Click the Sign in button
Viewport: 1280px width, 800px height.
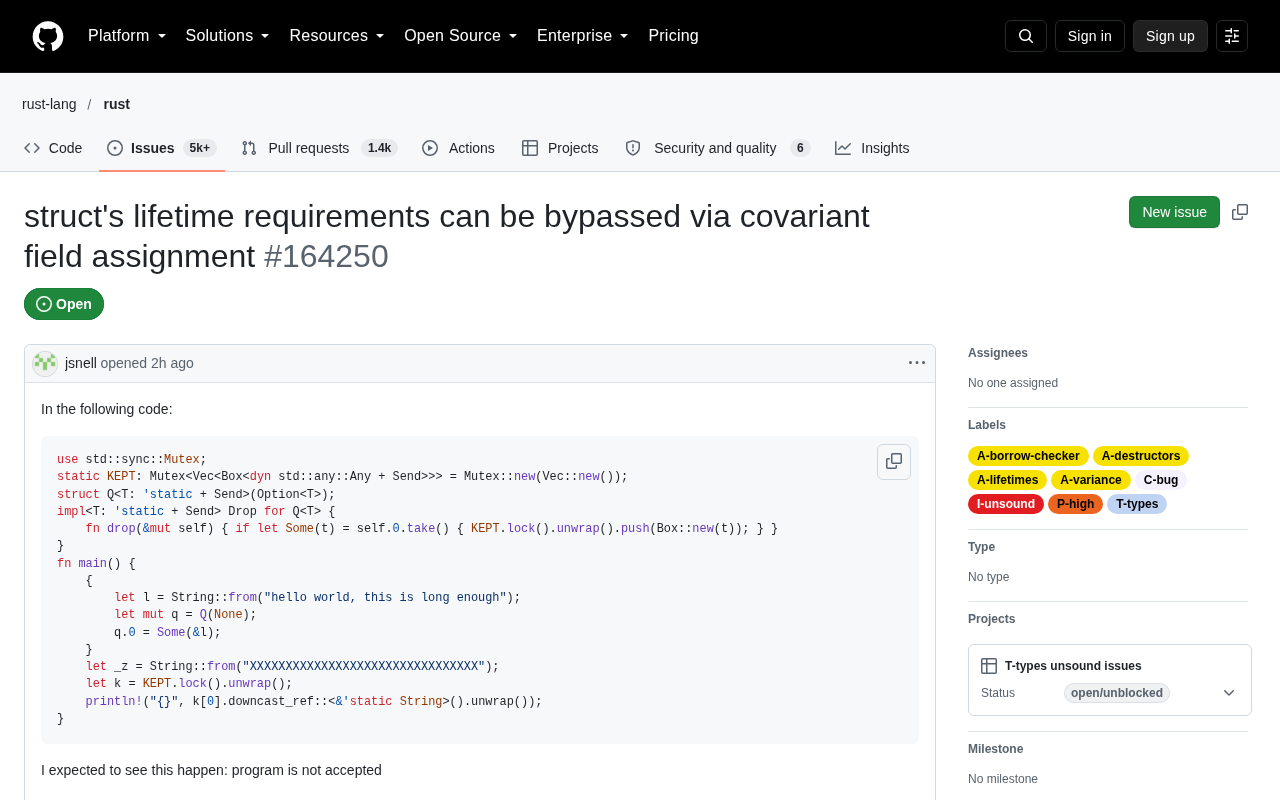click(1090, 36)
